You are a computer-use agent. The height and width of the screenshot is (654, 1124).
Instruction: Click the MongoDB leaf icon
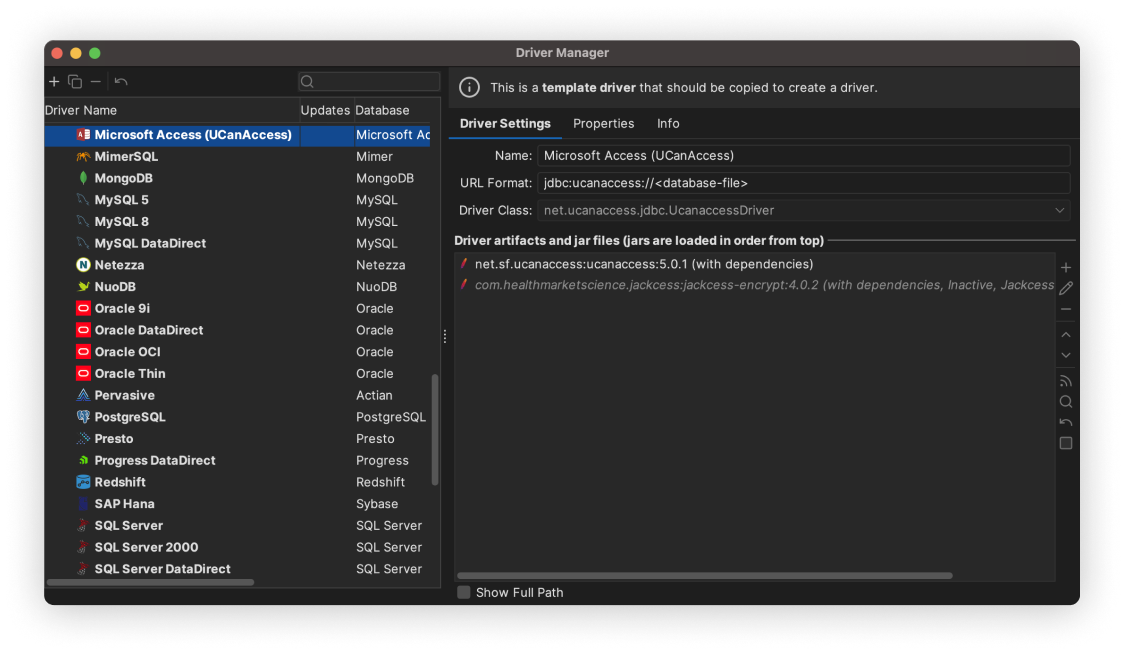pyautogui.click(x=83, y=178)
